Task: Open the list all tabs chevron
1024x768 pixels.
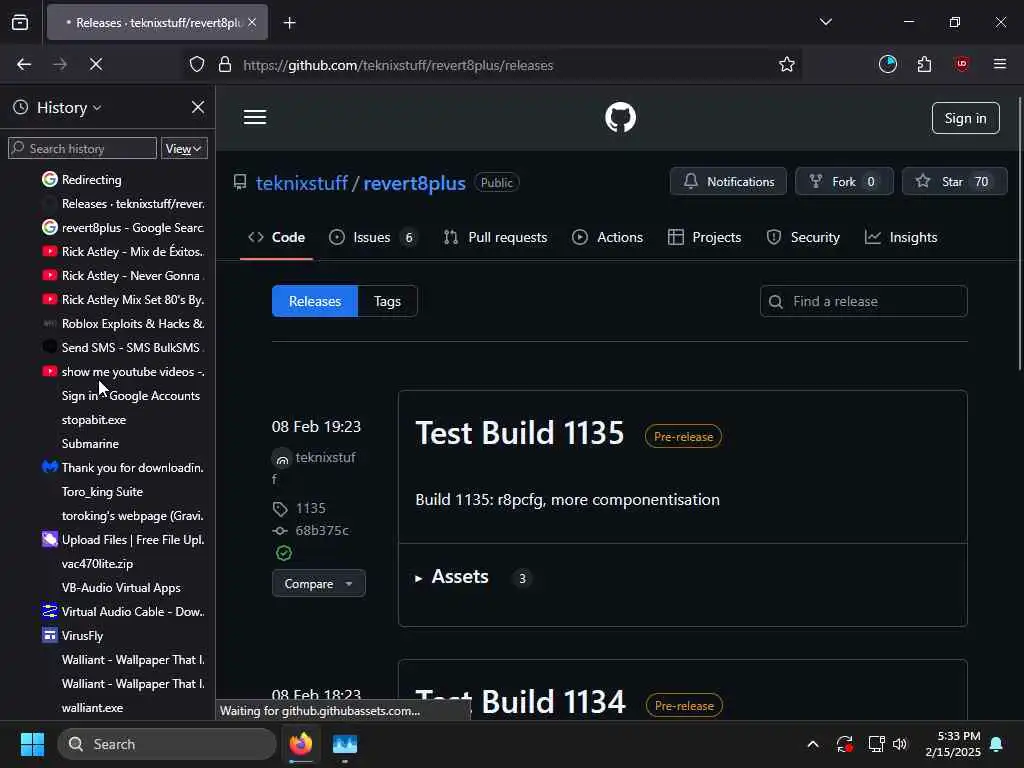Action: coord(825,22)
